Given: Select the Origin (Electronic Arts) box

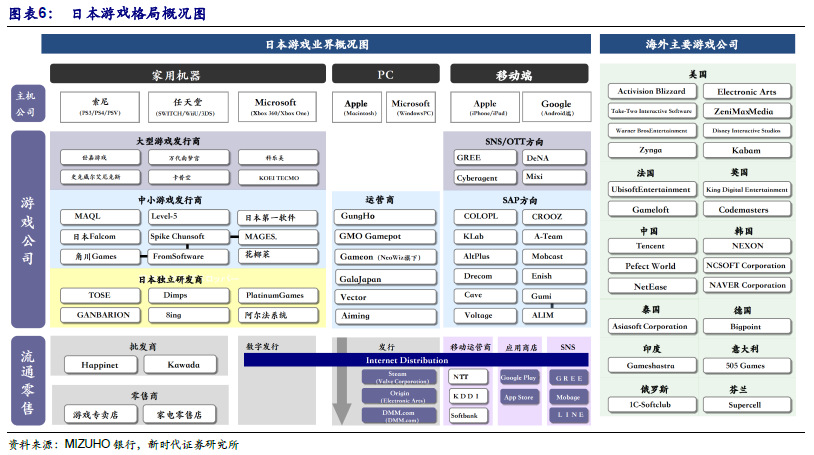Looking at the screenshot, I should tap(399, 396).
